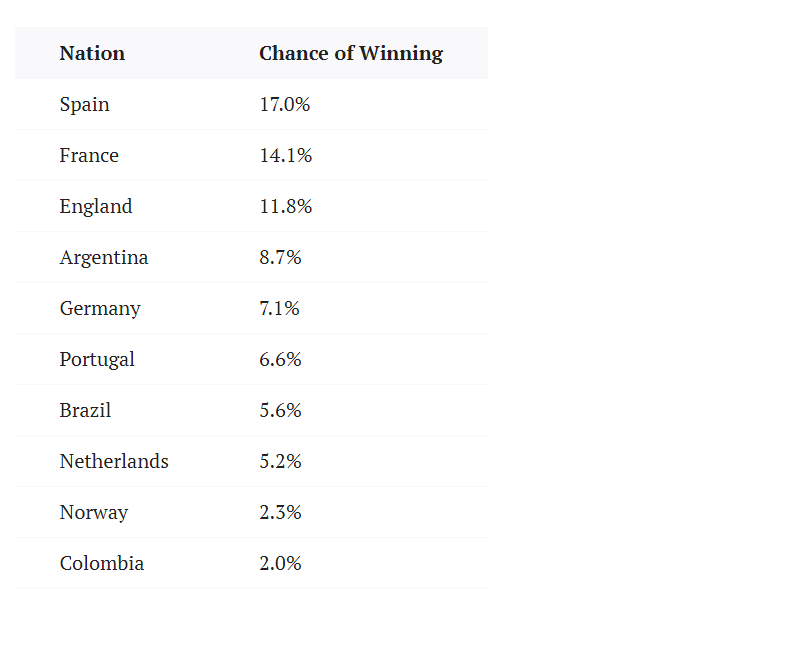Viewport: 796px width, 660px height.
Task: Select the Argentina cell
Action: 104,257
